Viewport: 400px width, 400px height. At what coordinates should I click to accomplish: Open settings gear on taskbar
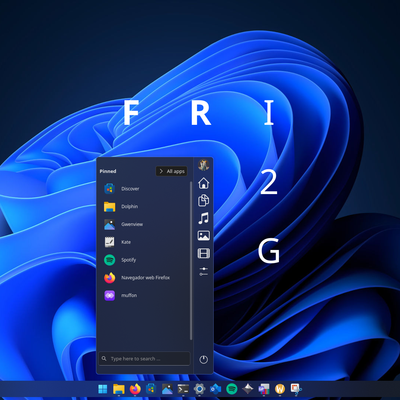[199, 389]
